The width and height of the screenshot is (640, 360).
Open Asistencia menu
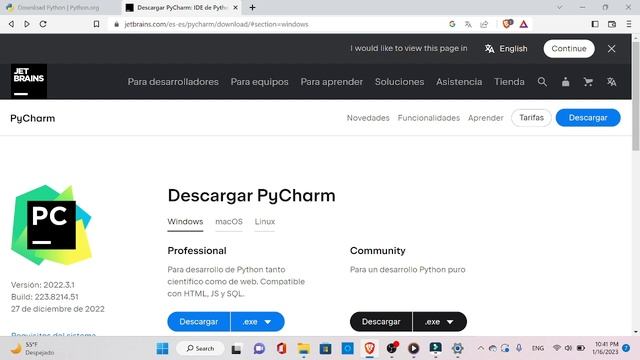coord(459,82)
